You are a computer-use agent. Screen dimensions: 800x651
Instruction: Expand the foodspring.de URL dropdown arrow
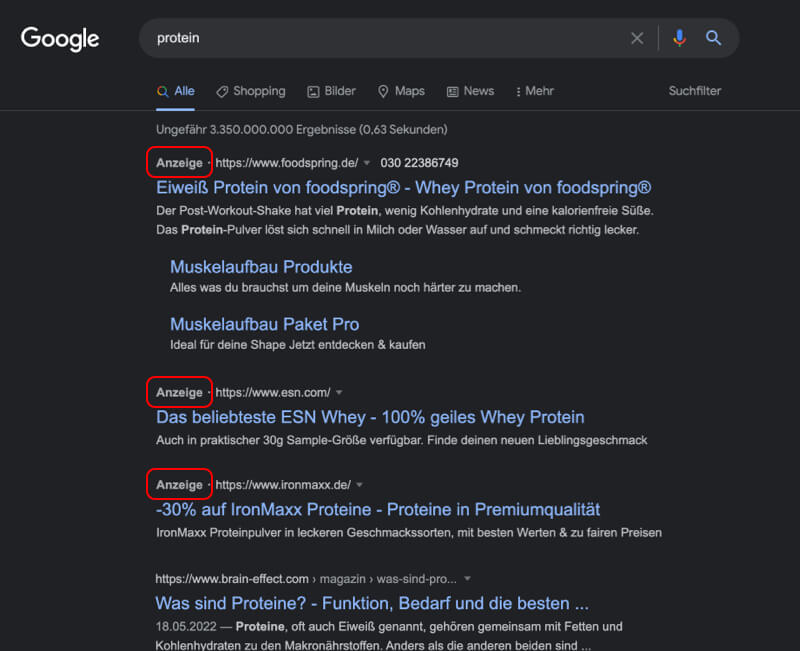[366, 163]
